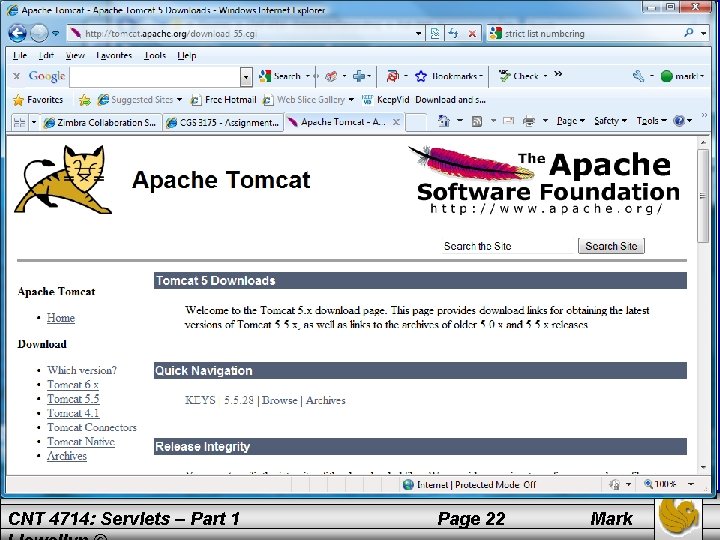Show more Google toolbar buttons via chevron

tap(558, 73)
